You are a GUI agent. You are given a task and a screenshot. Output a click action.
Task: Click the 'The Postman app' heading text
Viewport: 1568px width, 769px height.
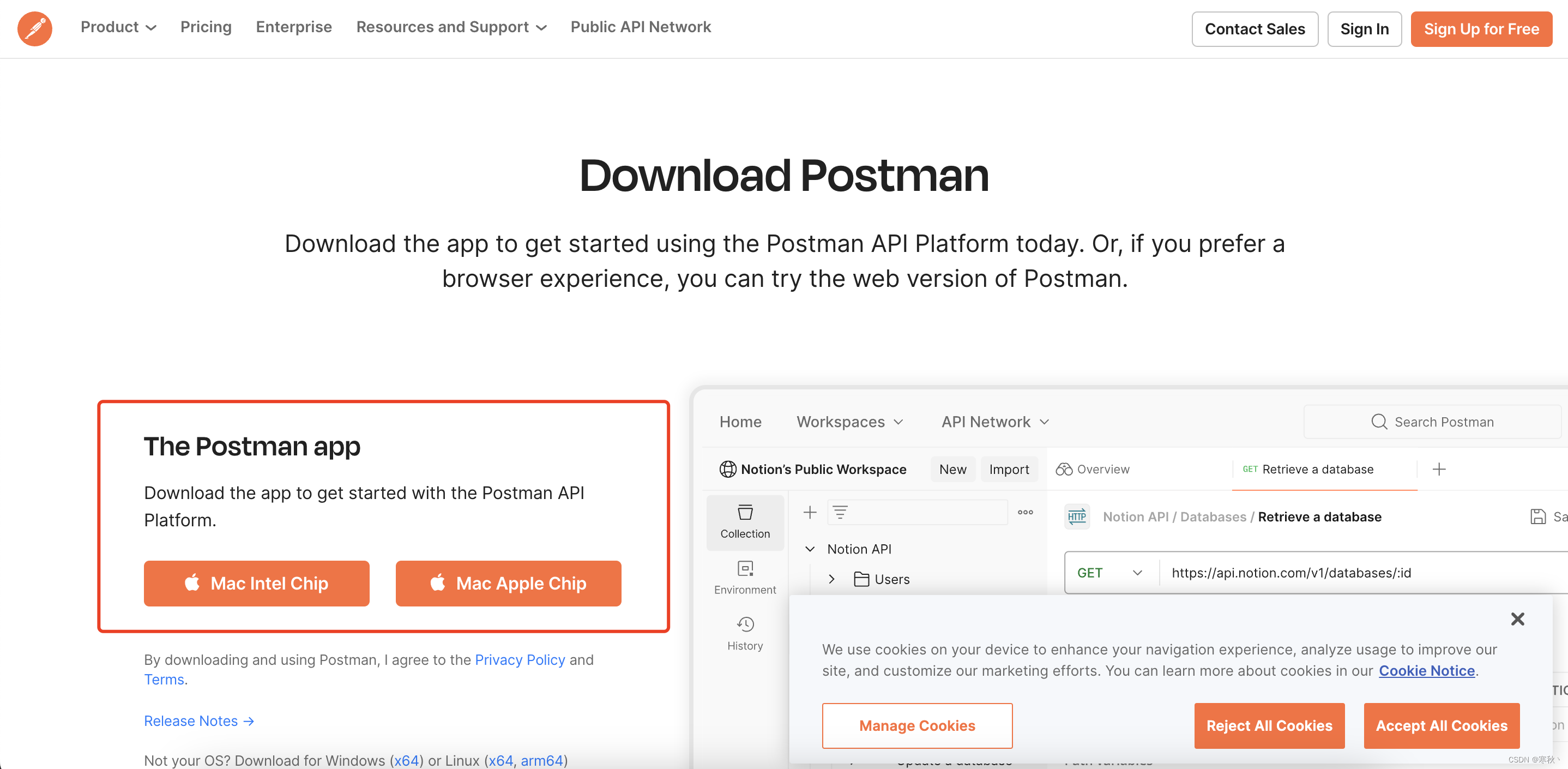(x=252, y=446)
